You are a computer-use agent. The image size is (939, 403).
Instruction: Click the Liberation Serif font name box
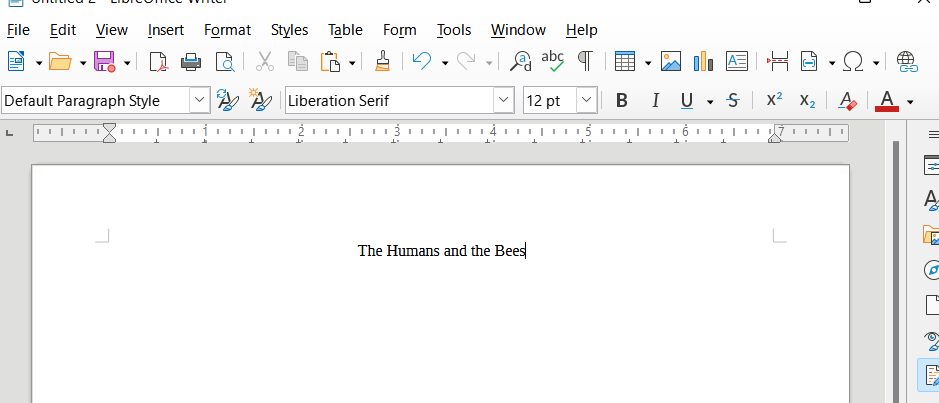(x=390, y=101)
